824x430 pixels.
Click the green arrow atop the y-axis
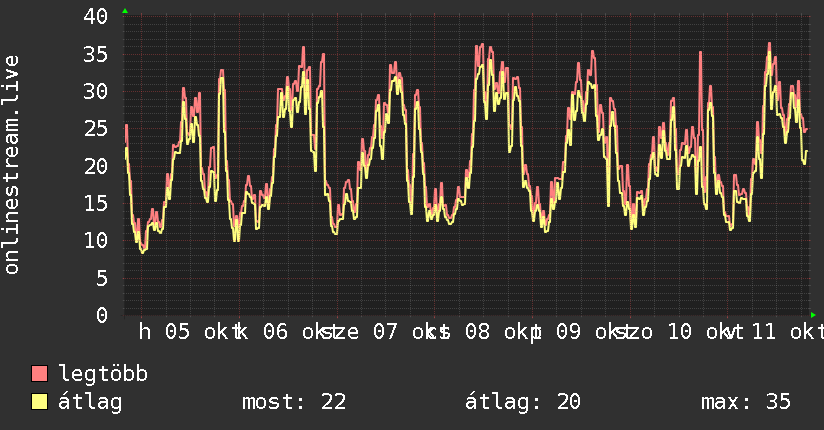125,11
